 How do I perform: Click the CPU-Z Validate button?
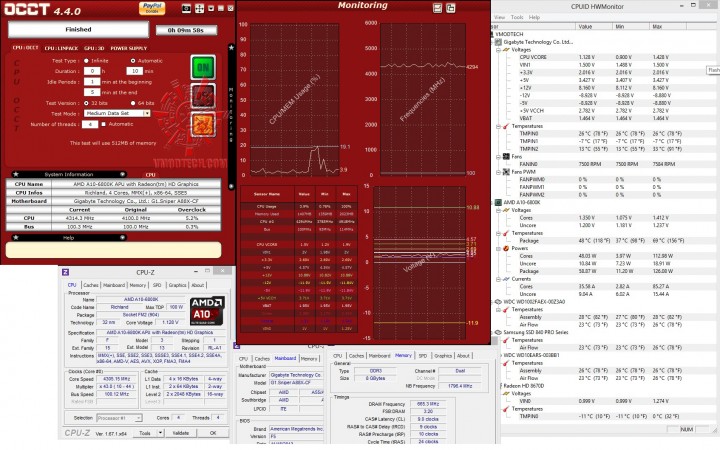[180, 433]
